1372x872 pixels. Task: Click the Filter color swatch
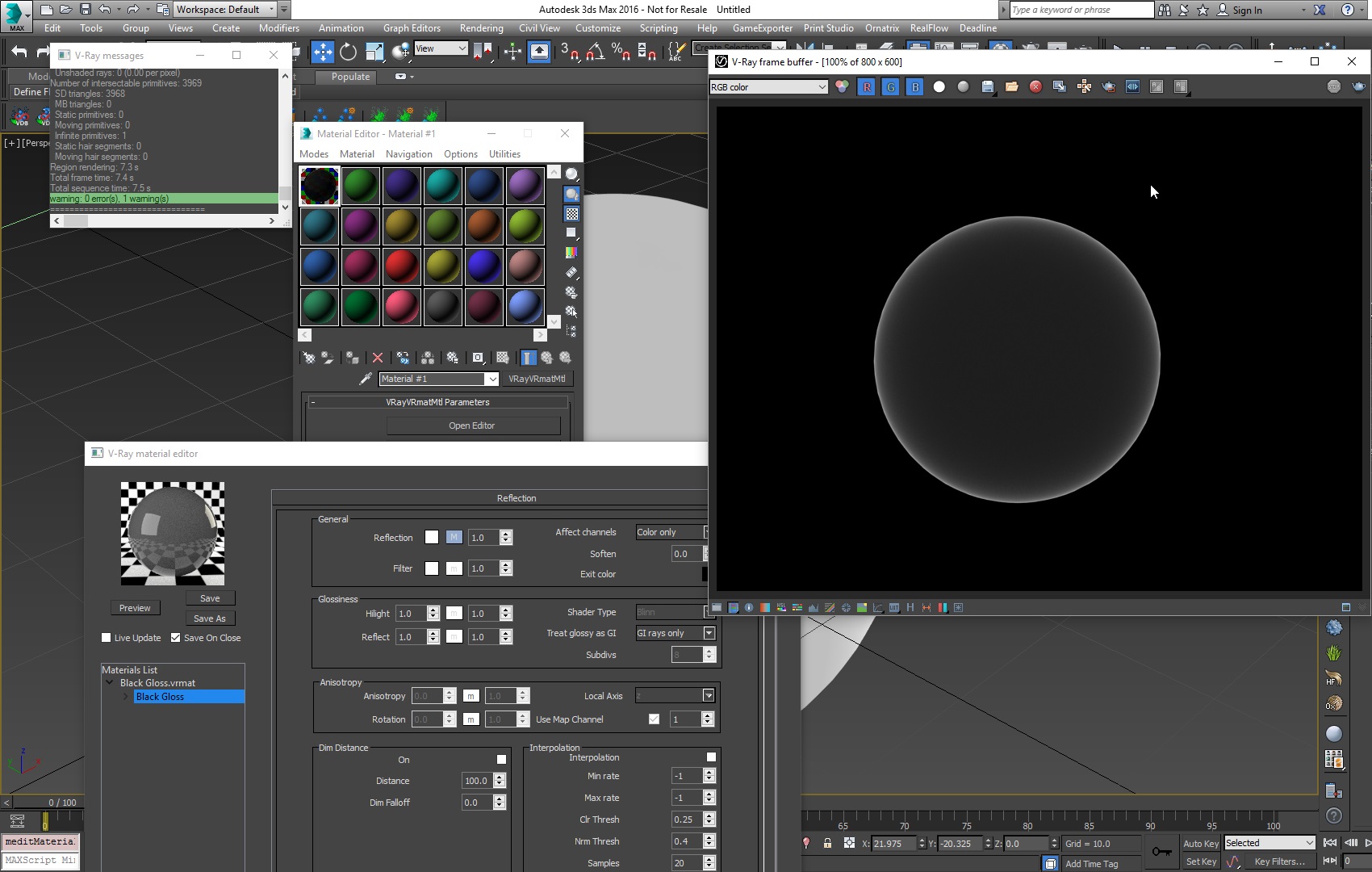click(x=432, y=568)
